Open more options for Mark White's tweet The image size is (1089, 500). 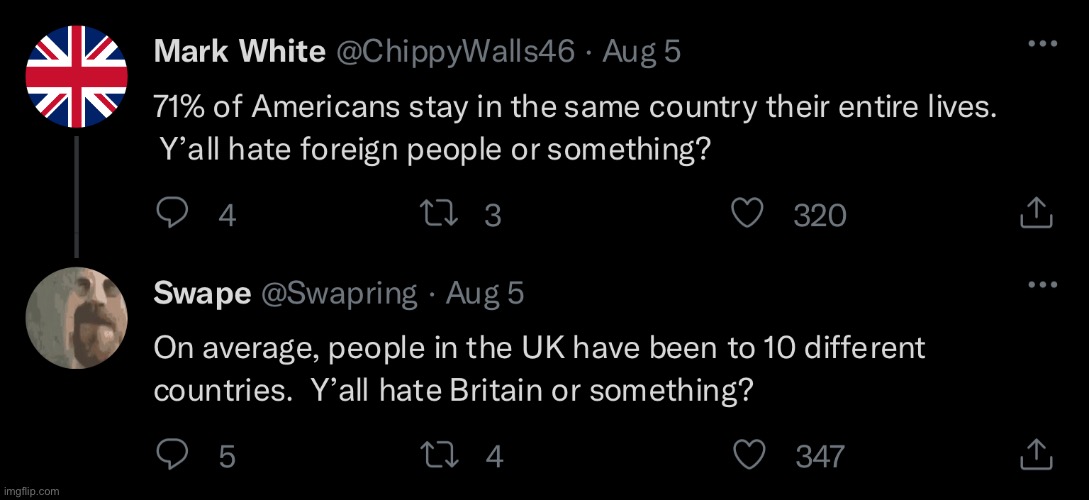click(1042, 45)
